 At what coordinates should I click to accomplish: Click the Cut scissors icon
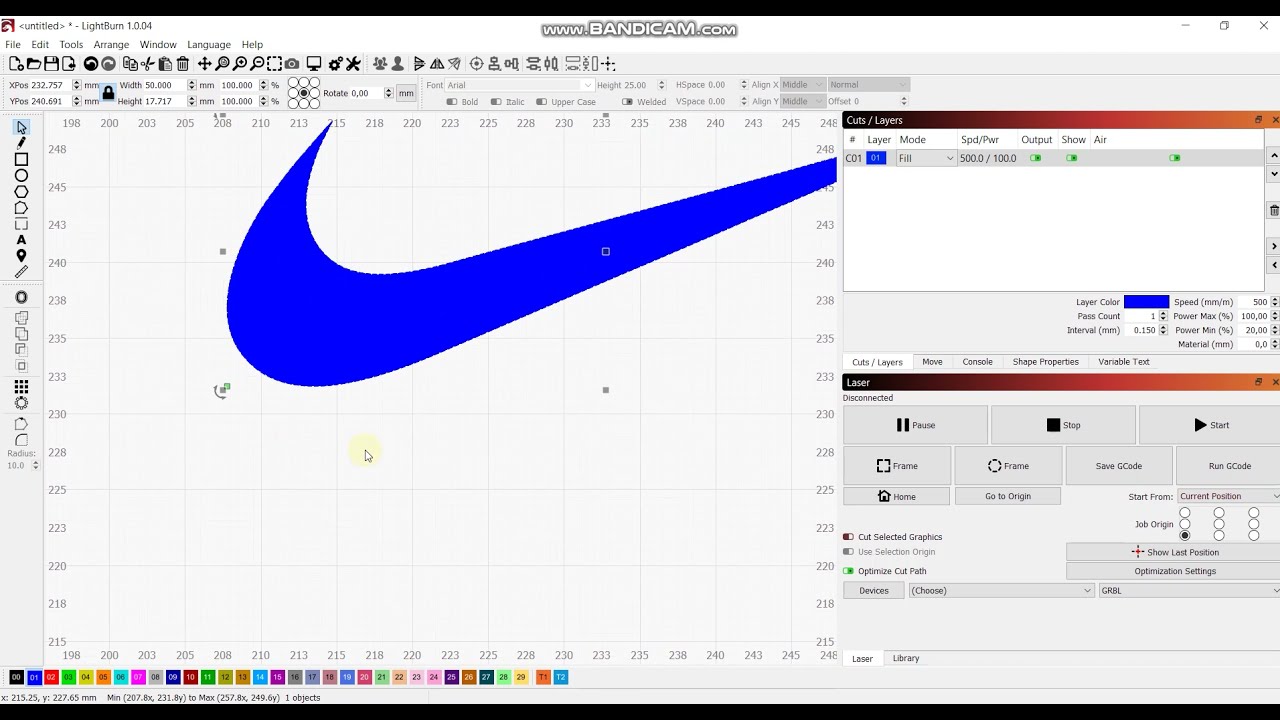coord(147,64)
